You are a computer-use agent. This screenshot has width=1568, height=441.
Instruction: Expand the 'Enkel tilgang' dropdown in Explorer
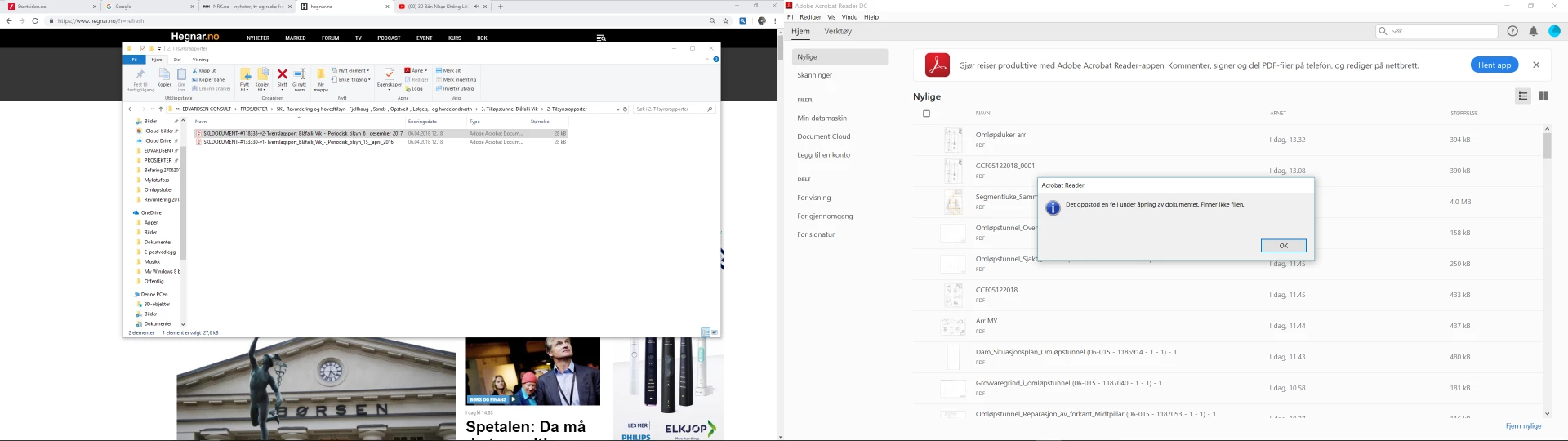352,80
